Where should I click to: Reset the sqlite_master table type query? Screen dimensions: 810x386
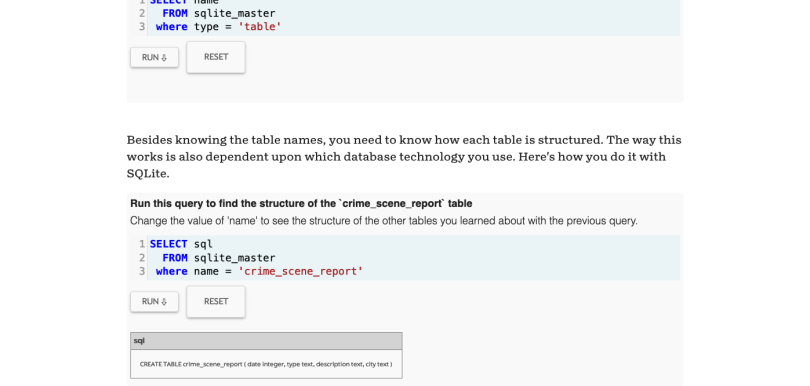click(216, 57)
